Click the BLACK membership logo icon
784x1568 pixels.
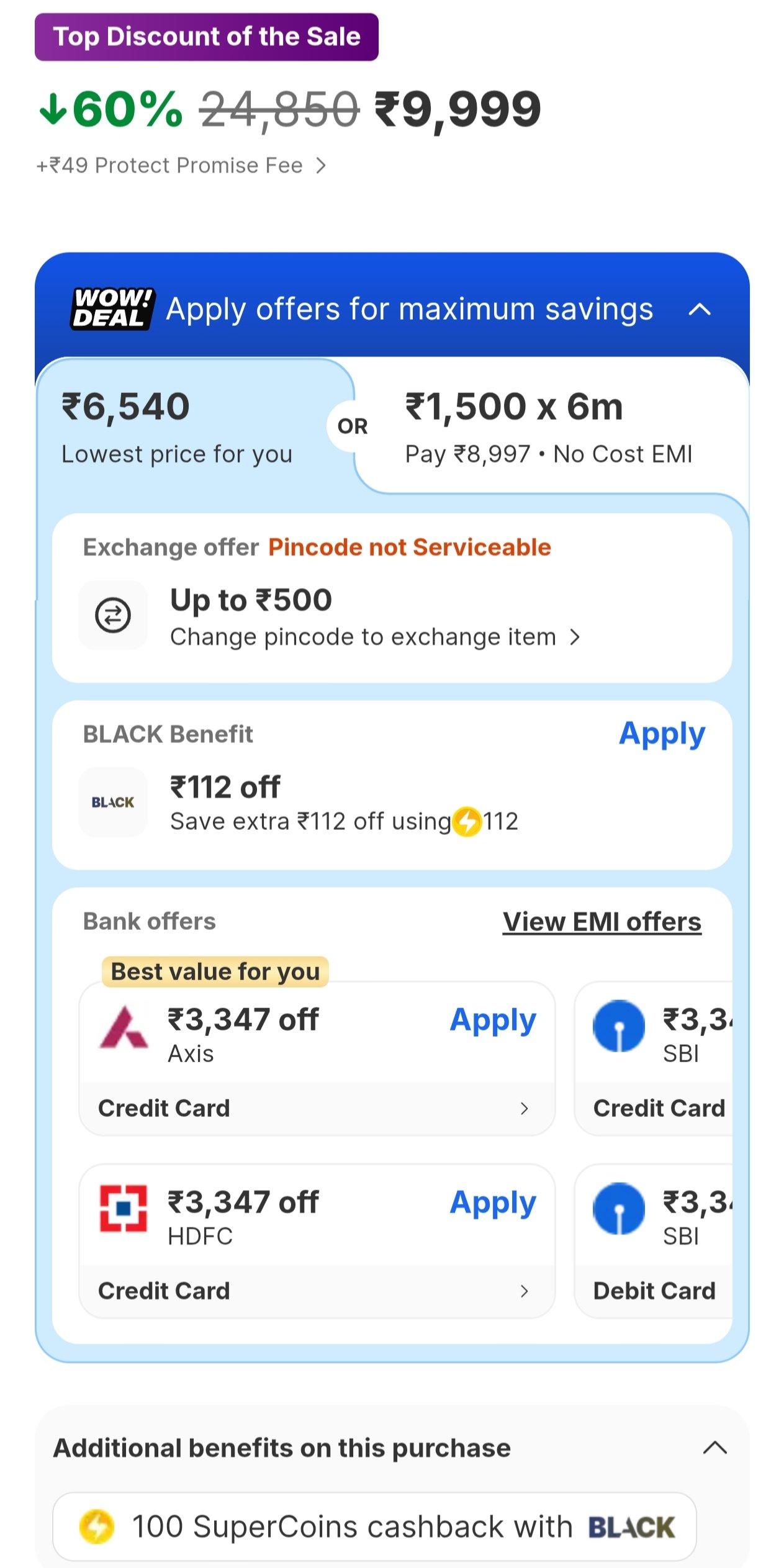coord(113,802)
